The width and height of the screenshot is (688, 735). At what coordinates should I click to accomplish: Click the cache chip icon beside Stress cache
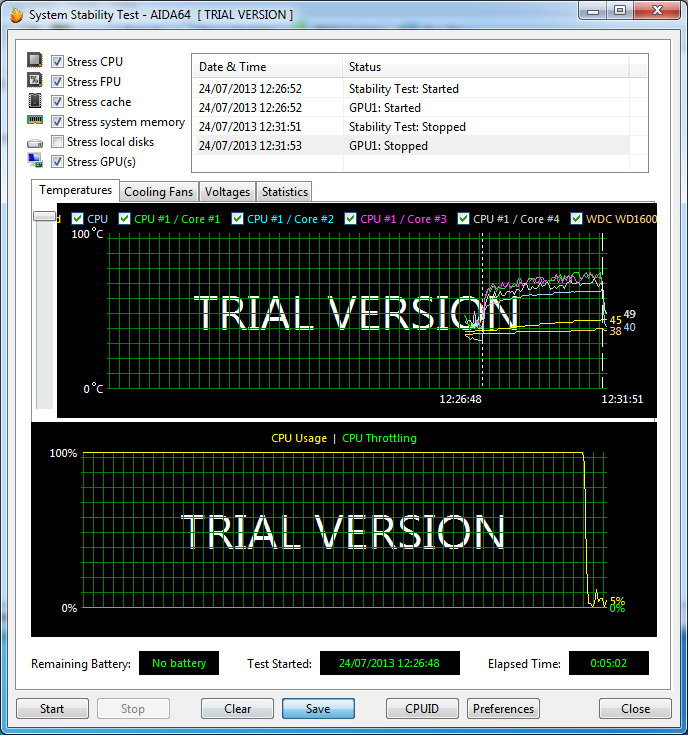[x=35, y=101]
